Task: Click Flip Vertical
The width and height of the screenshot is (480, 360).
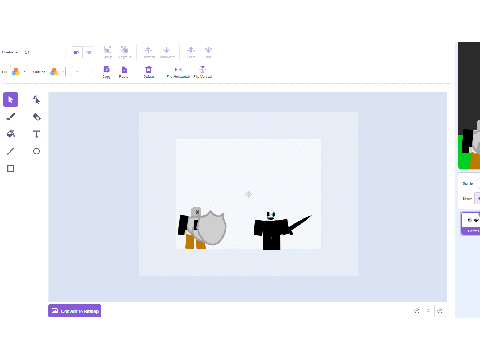Action: pyautogui.click(x=203, y=72)
